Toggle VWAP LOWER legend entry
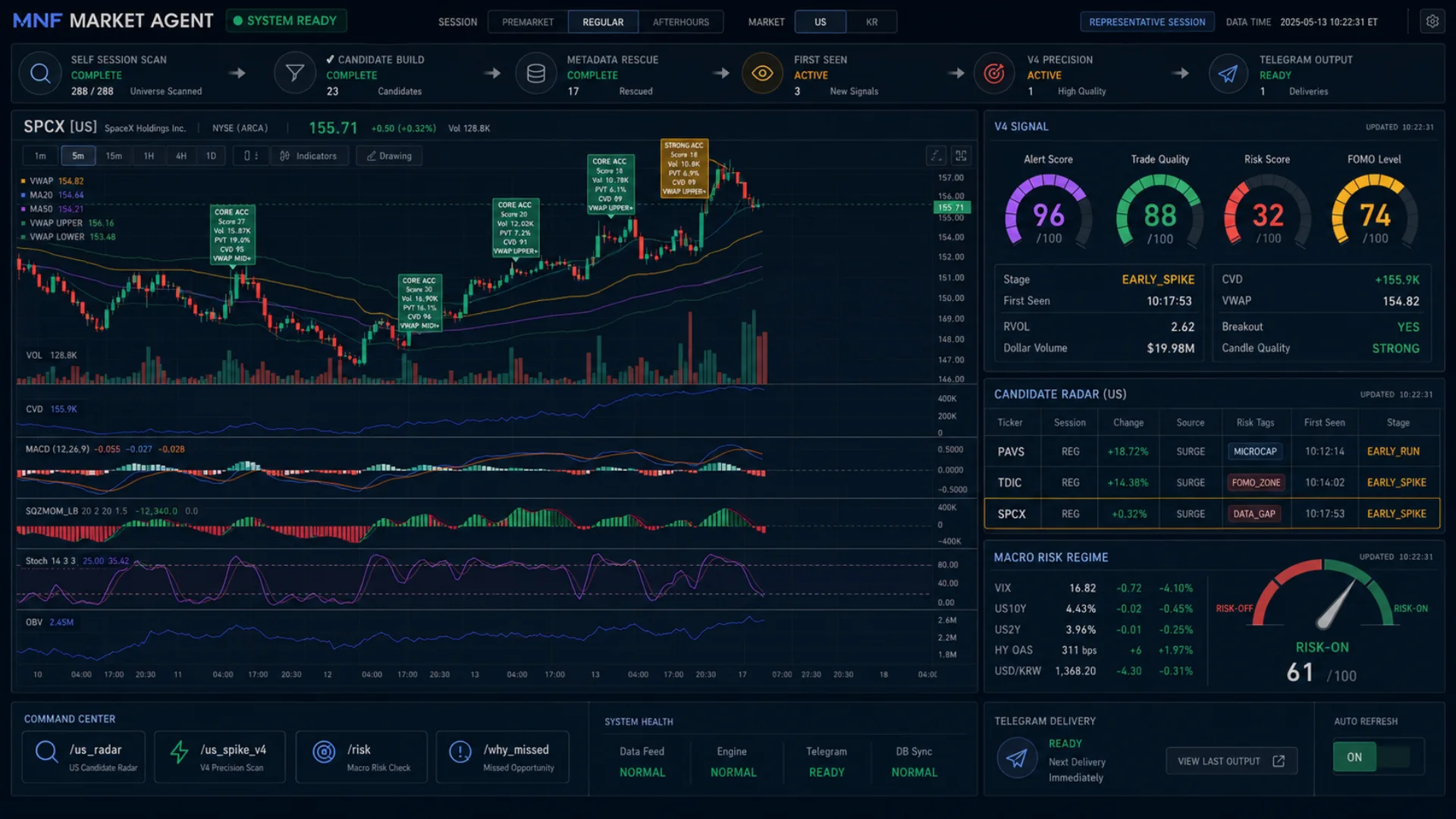1456x819 pixels. coord(68,237)
